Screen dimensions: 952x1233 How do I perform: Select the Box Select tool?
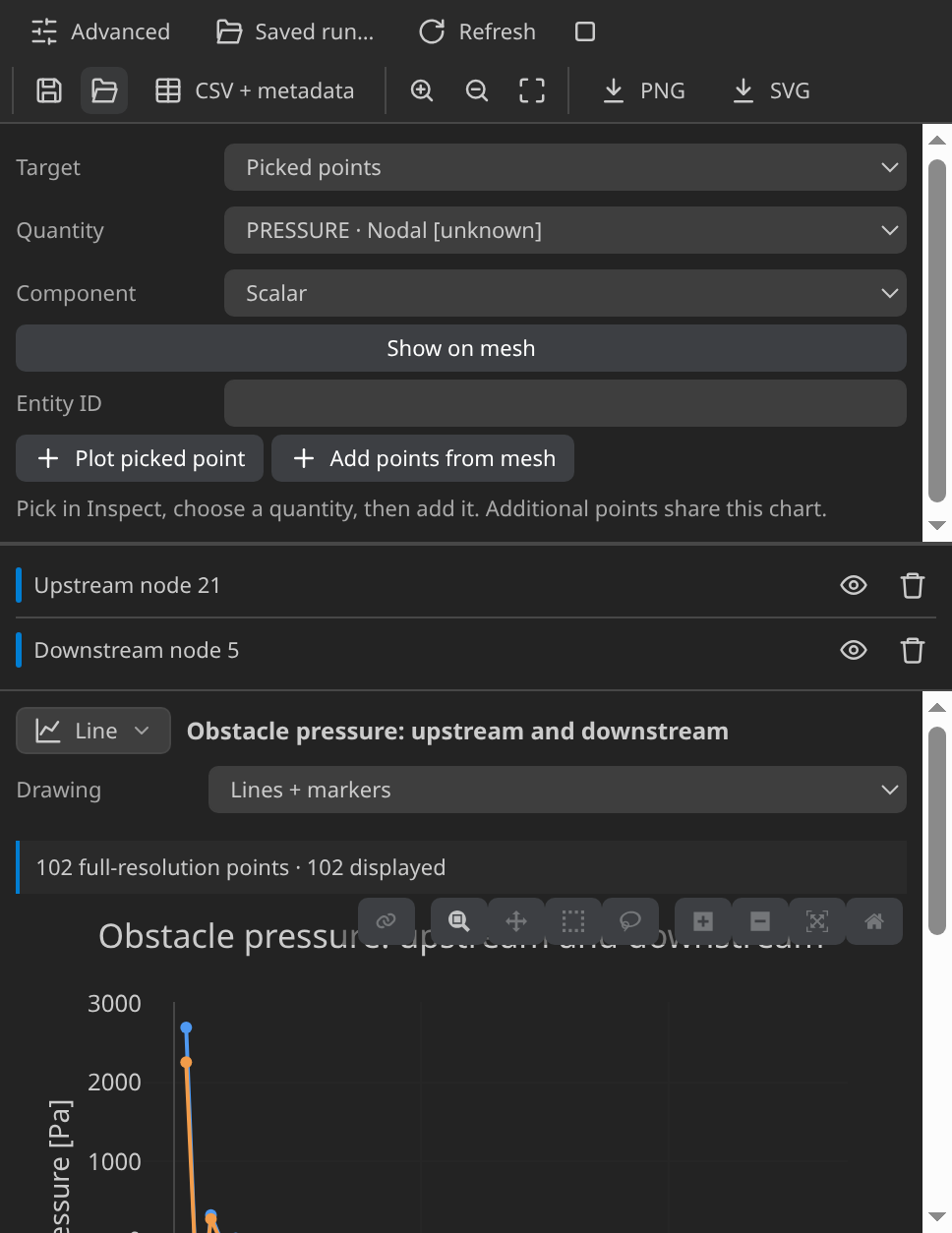(573, 921)
